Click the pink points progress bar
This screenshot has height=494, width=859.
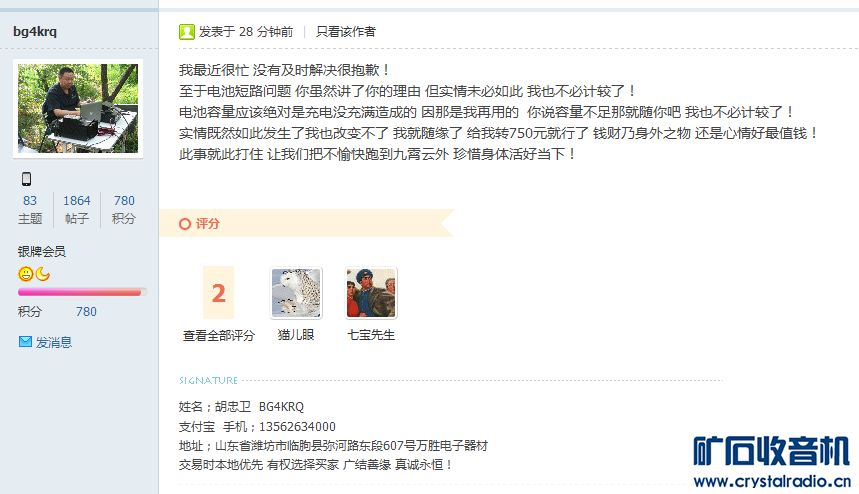coord(82,292)
